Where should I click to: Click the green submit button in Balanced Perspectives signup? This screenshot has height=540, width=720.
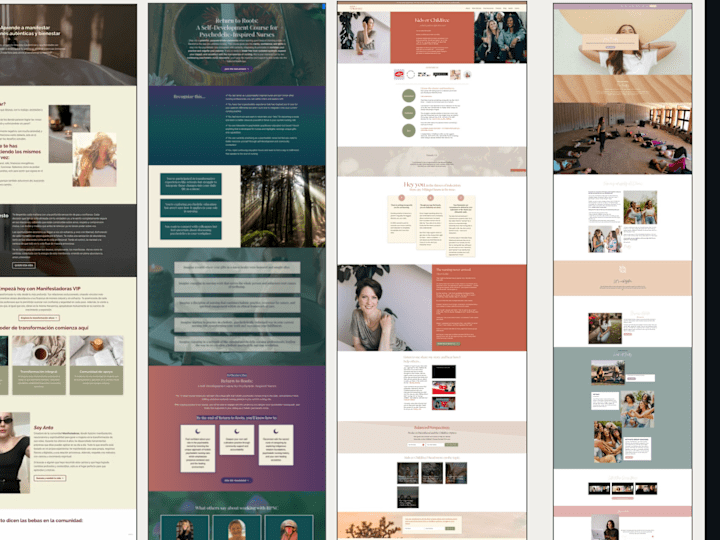(x=452, y=444)
